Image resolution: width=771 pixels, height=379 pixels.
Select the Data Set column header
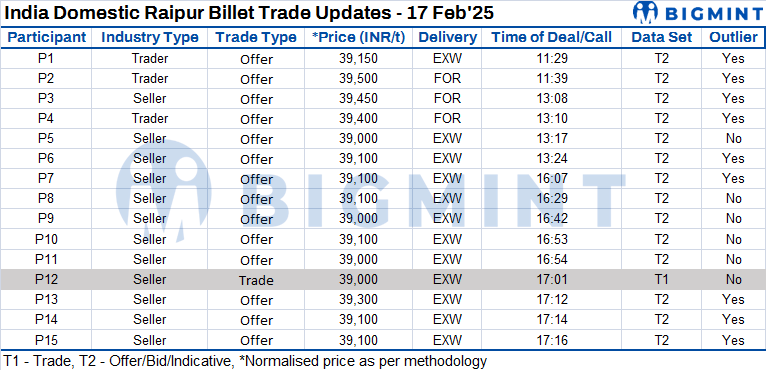(x=662, y=37)
